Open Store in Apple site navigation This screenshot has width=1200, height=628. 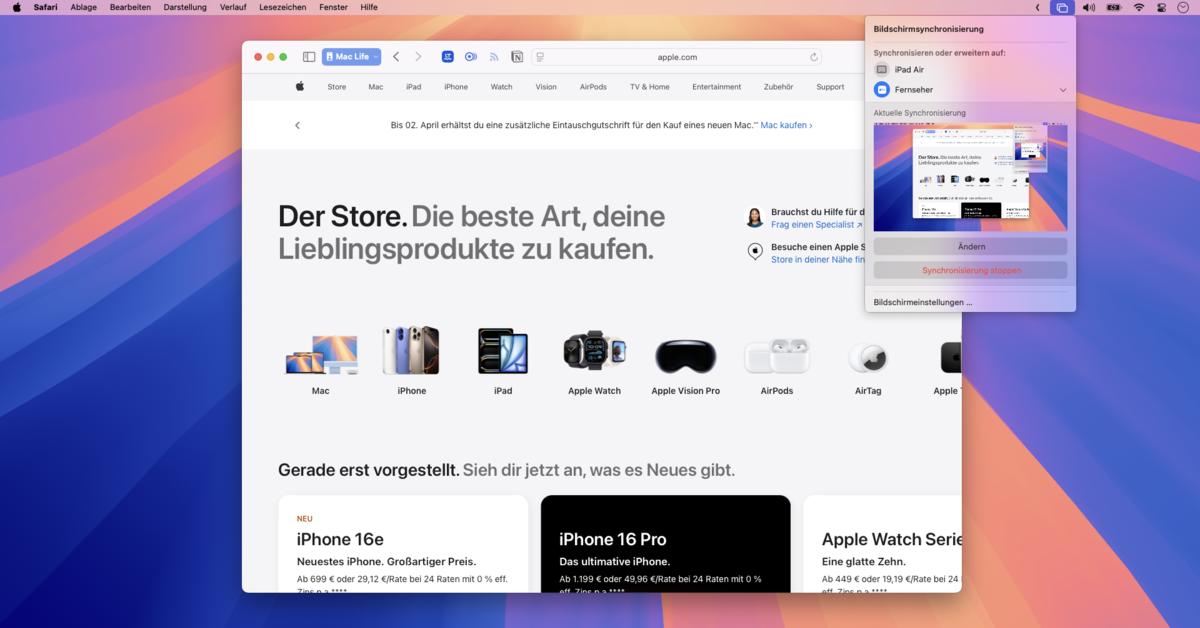[337, 87]
